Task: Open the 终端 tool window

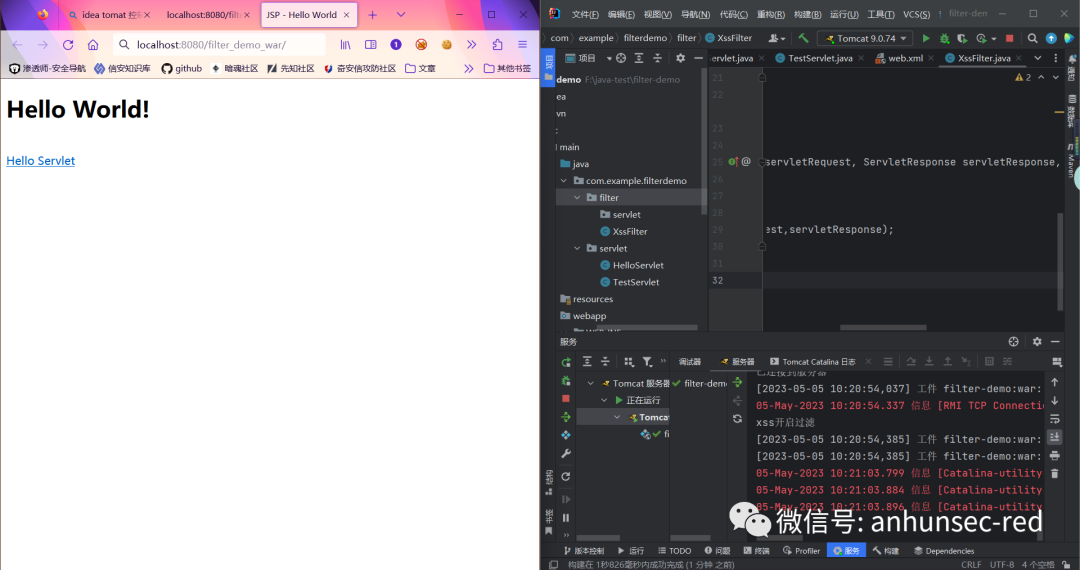Action: [756, 551]
